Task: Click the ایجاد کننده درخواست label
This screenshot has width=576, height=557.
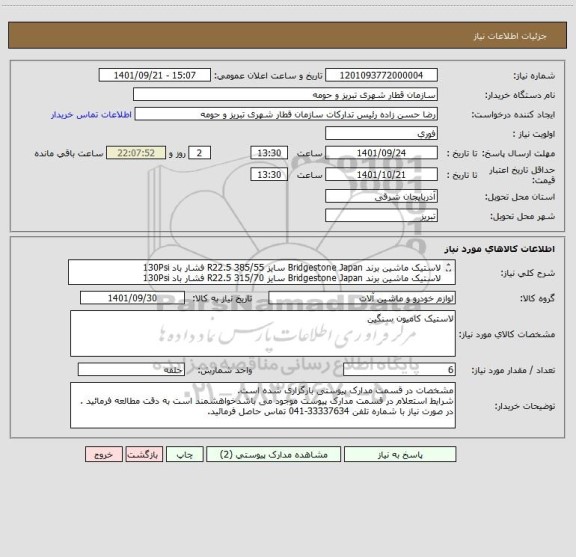Action: click(x=514, y=115)
